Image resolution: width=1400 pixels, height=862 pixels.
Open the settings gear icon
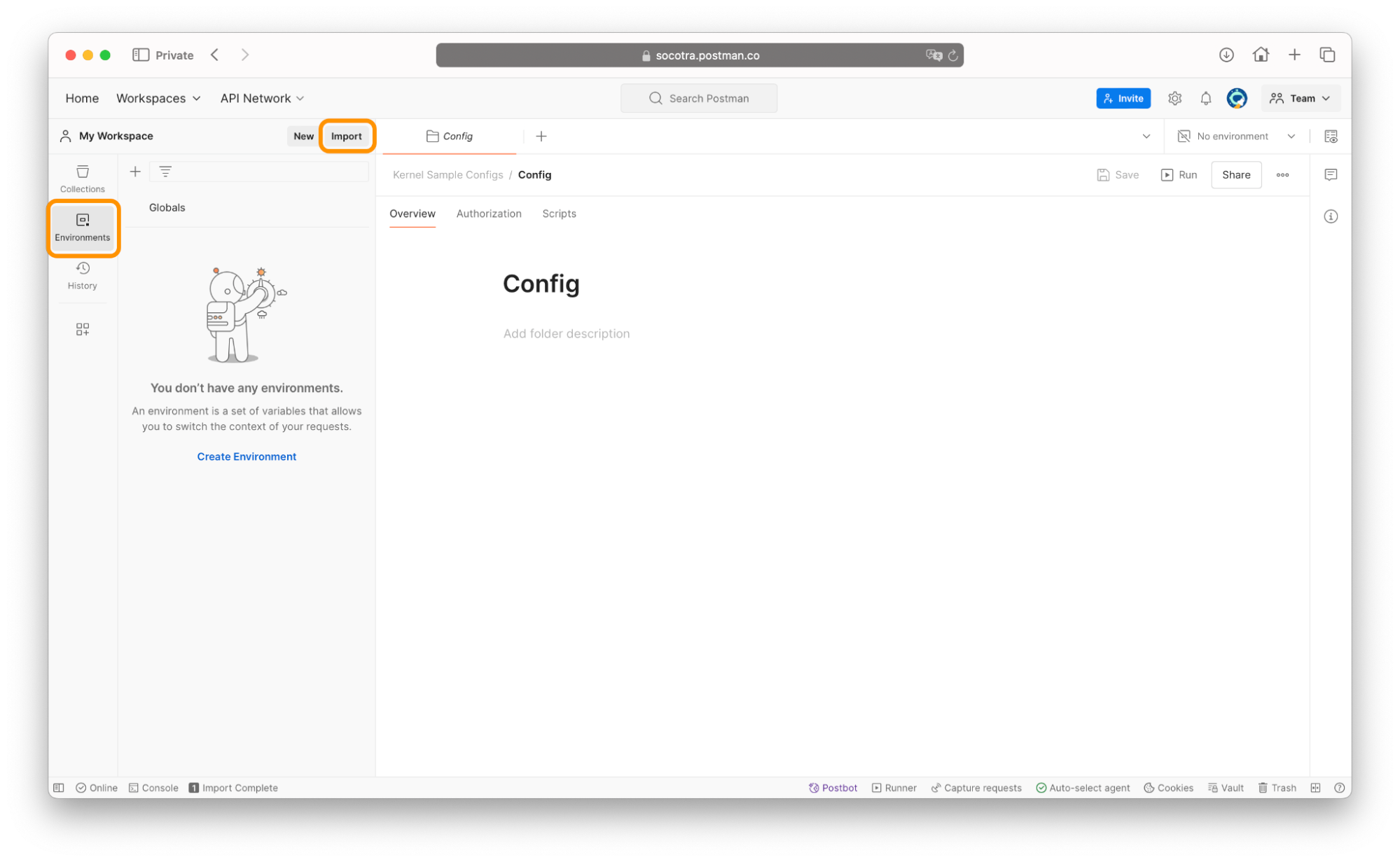1174,99
